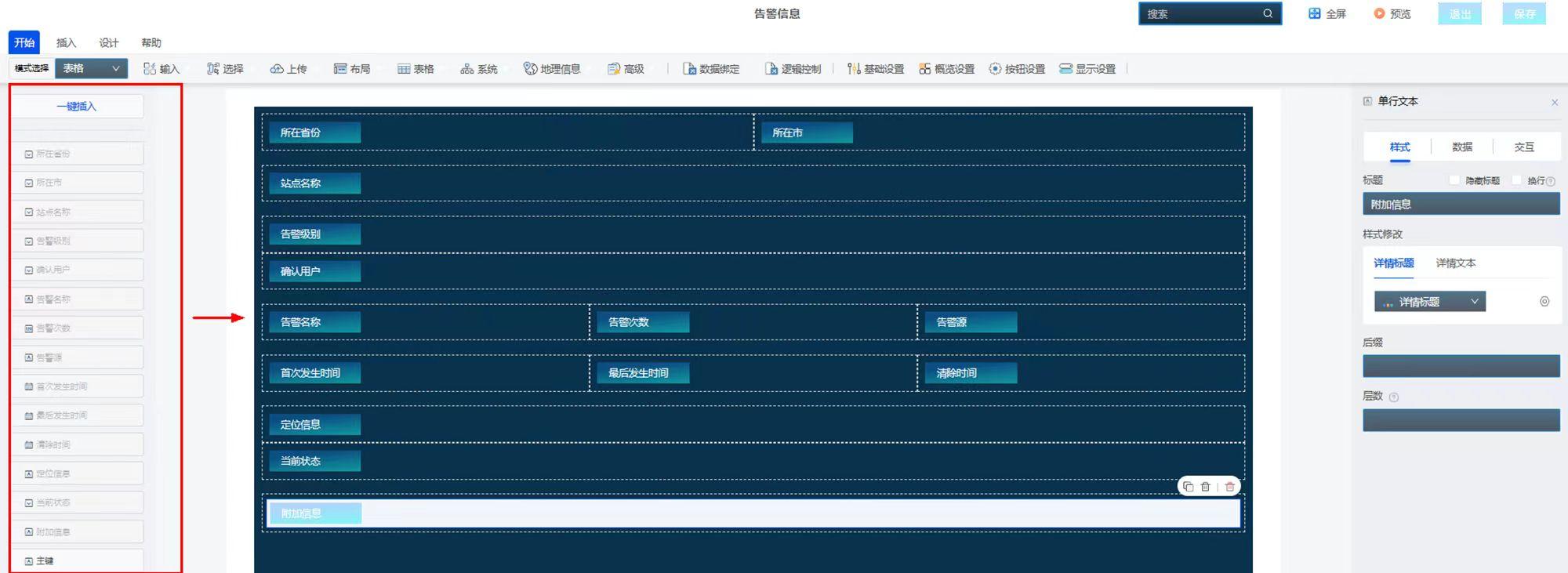
Task: Select the 所在市 label on canvas
Action: point(807,132)
